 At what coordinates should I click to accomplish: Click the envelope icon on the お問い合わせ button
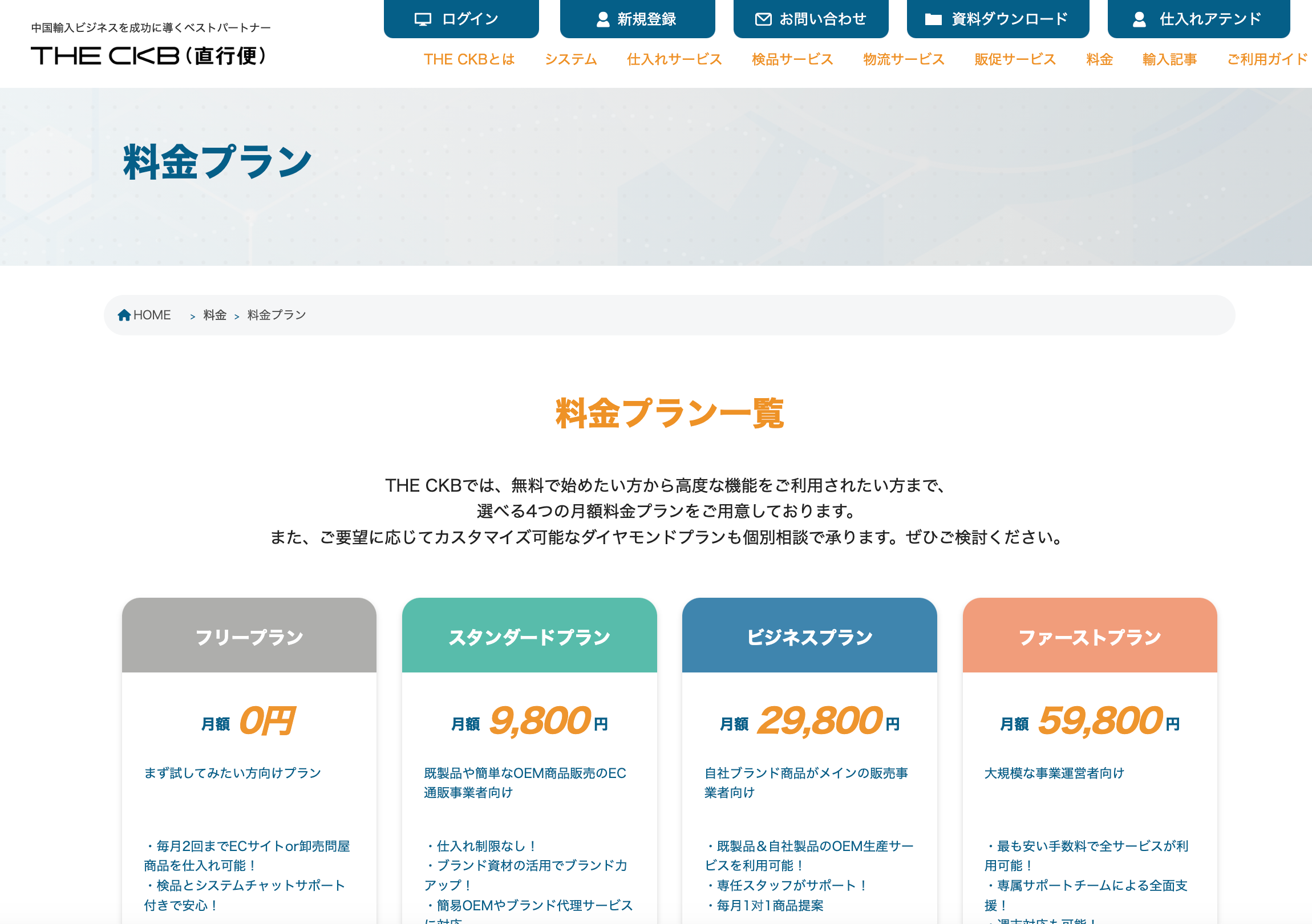[x=763, y=19]
